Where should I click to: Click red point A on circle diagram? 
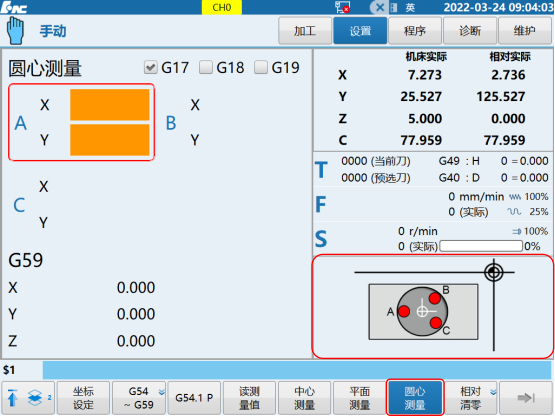coord(404,311)
